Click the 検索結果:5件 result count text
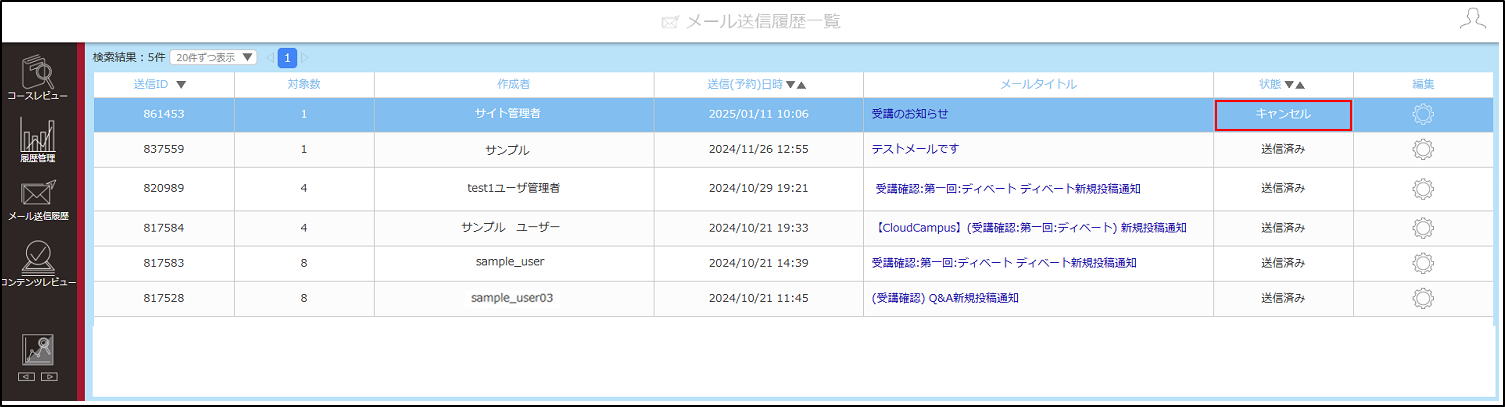 [128, 57]
